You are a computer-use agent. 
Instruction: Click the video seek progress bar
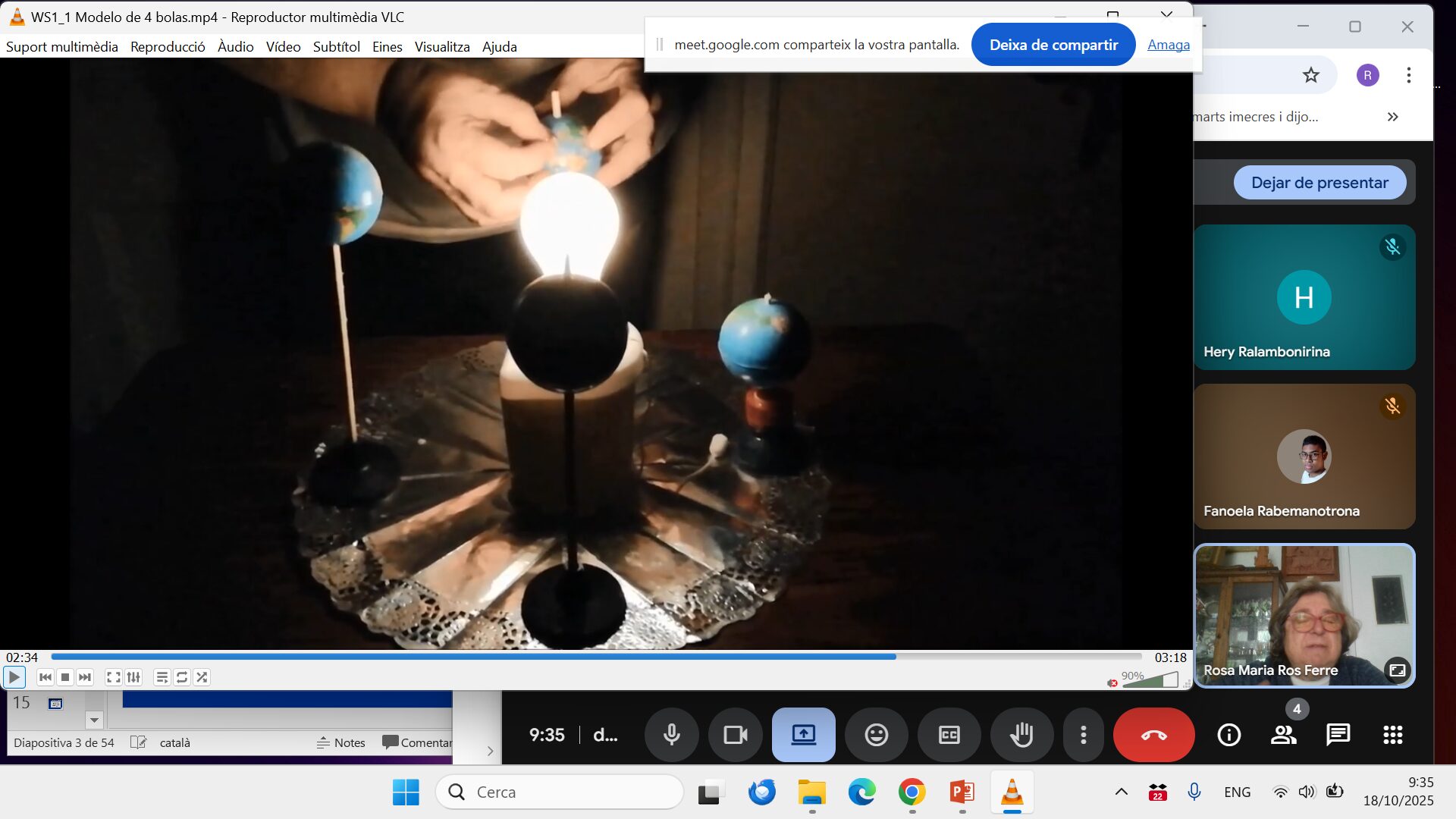click(596, 657)
